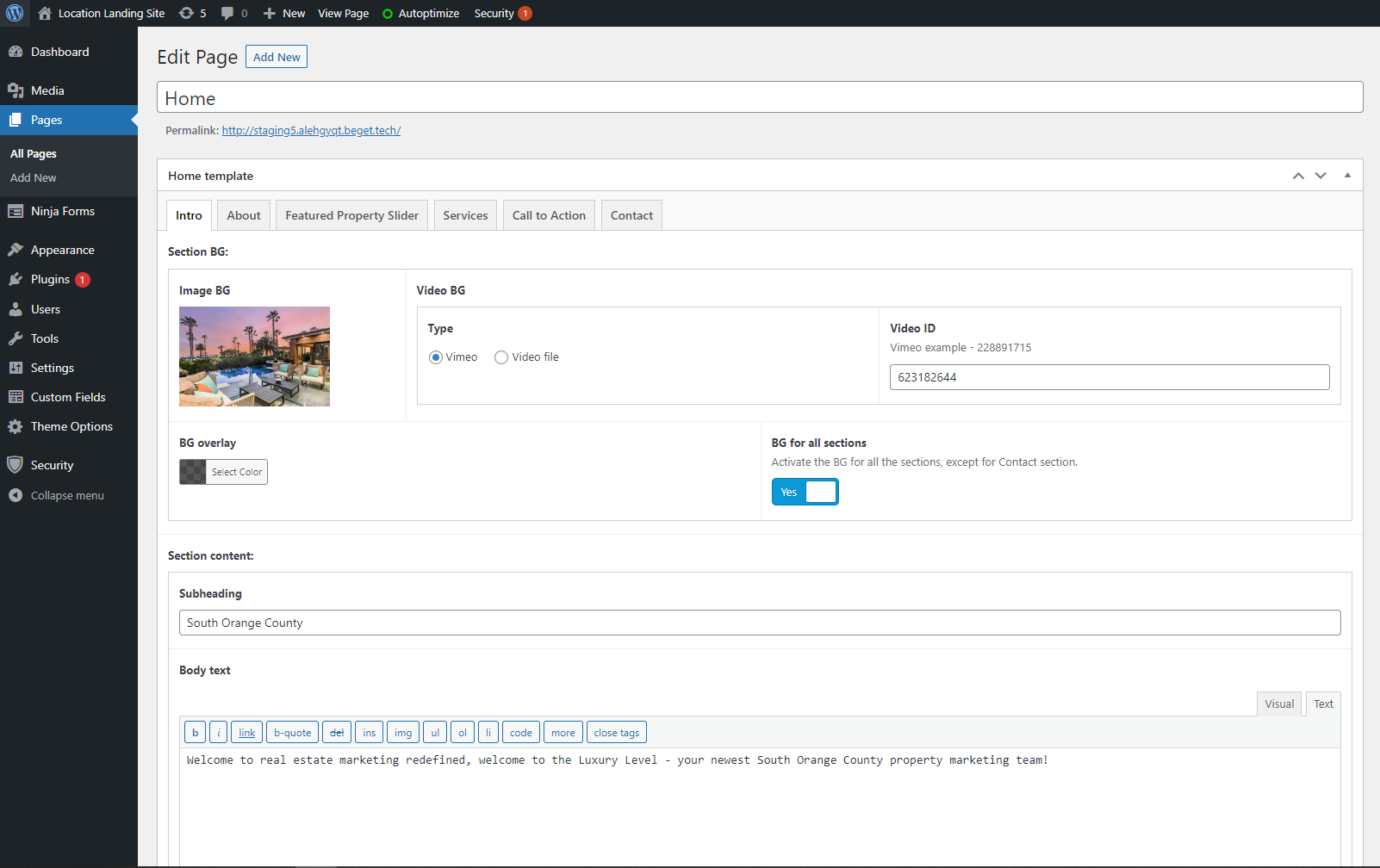Insert italic tag with i button
Viewport: 1380px width, 868px height.
(219, 733)
